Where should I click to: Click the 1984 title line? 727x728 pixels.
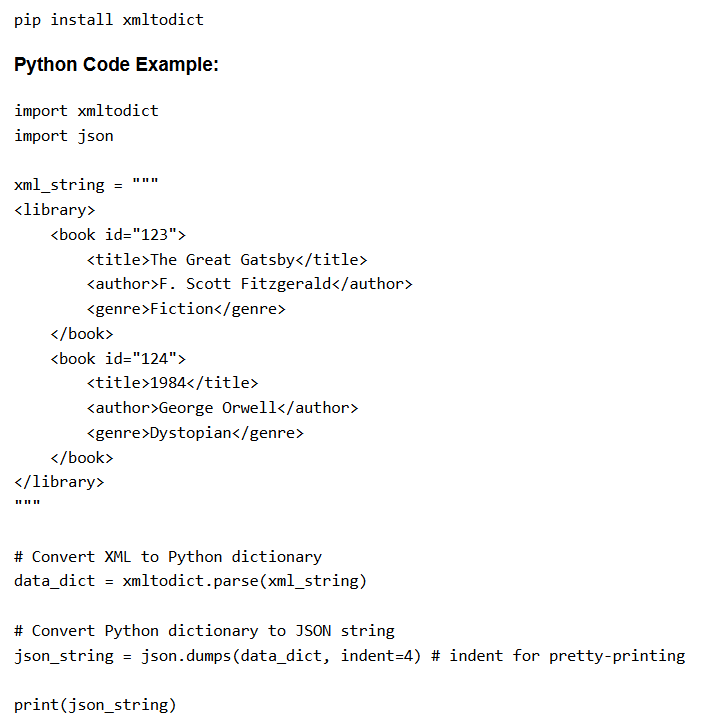pos(172,383)
